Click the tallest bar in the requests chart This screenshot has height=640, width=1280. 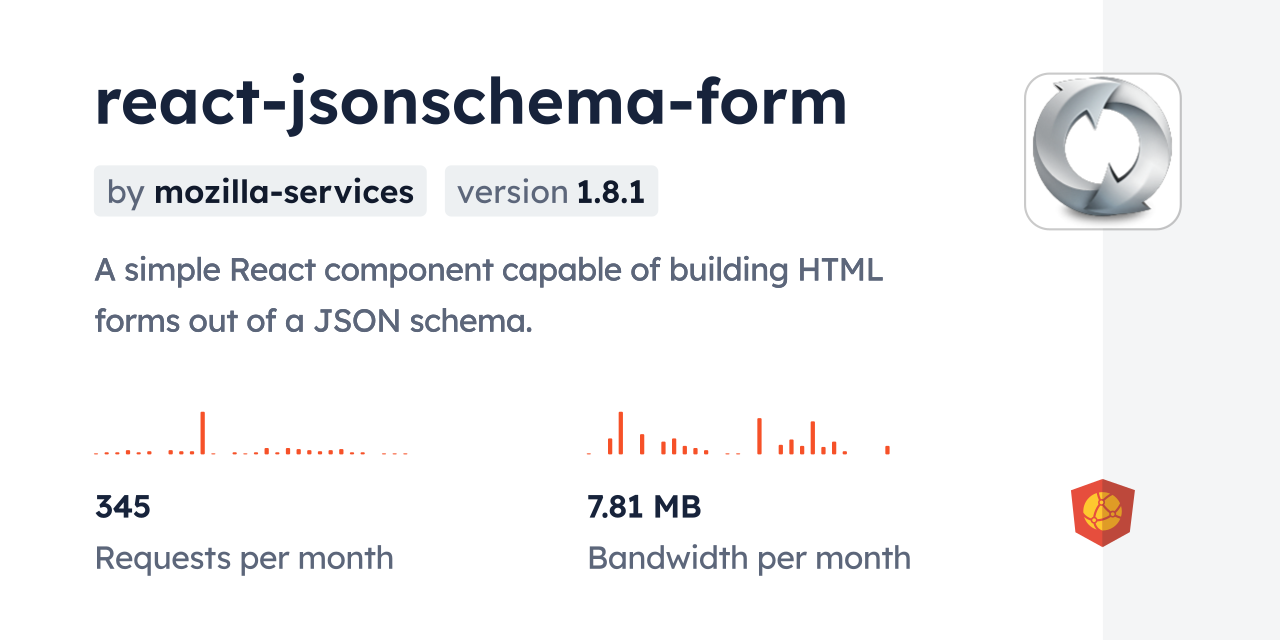click(203, 432)
